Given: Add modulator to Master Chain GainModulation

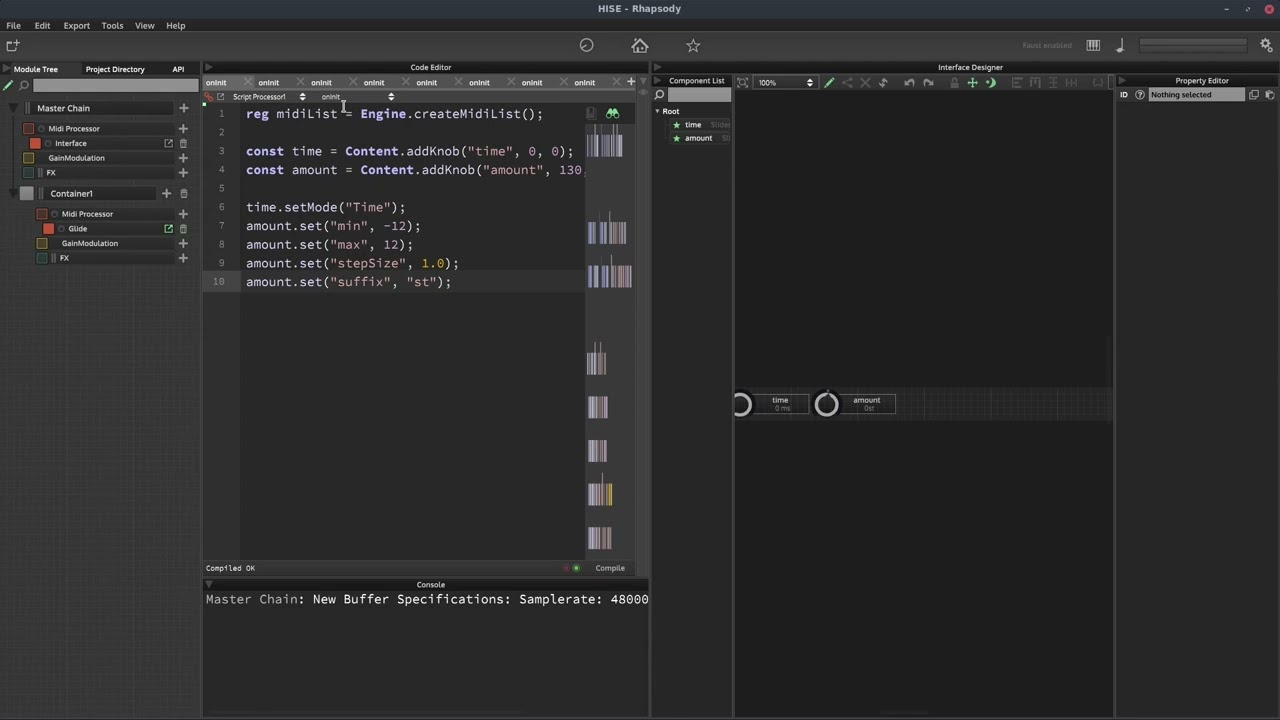Looking at the screenshot, I should (183, 158).
